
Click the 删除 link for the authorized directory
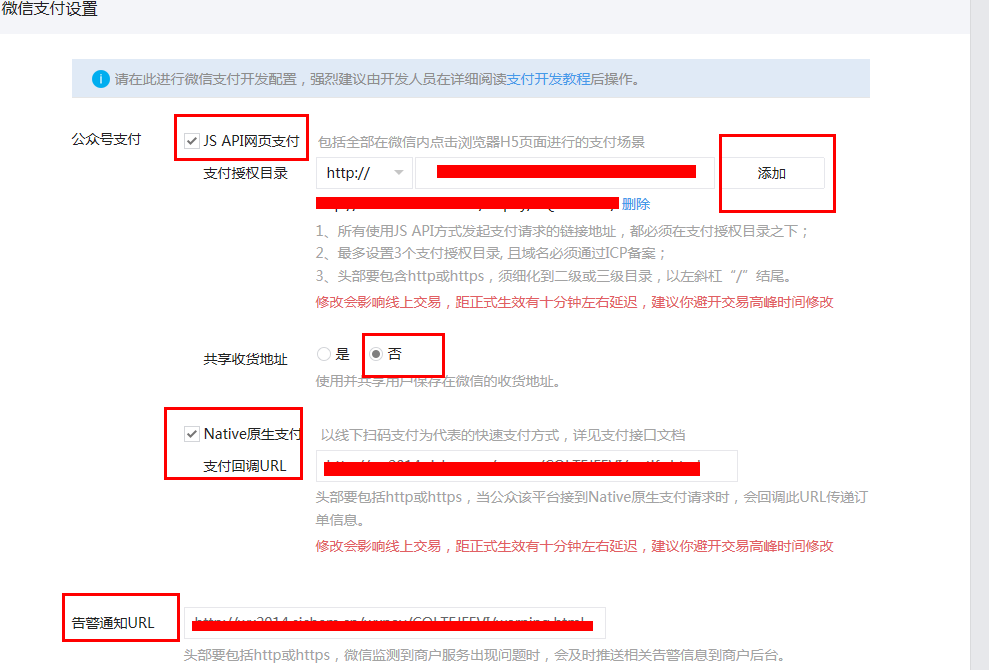click(x=636, y=204)
